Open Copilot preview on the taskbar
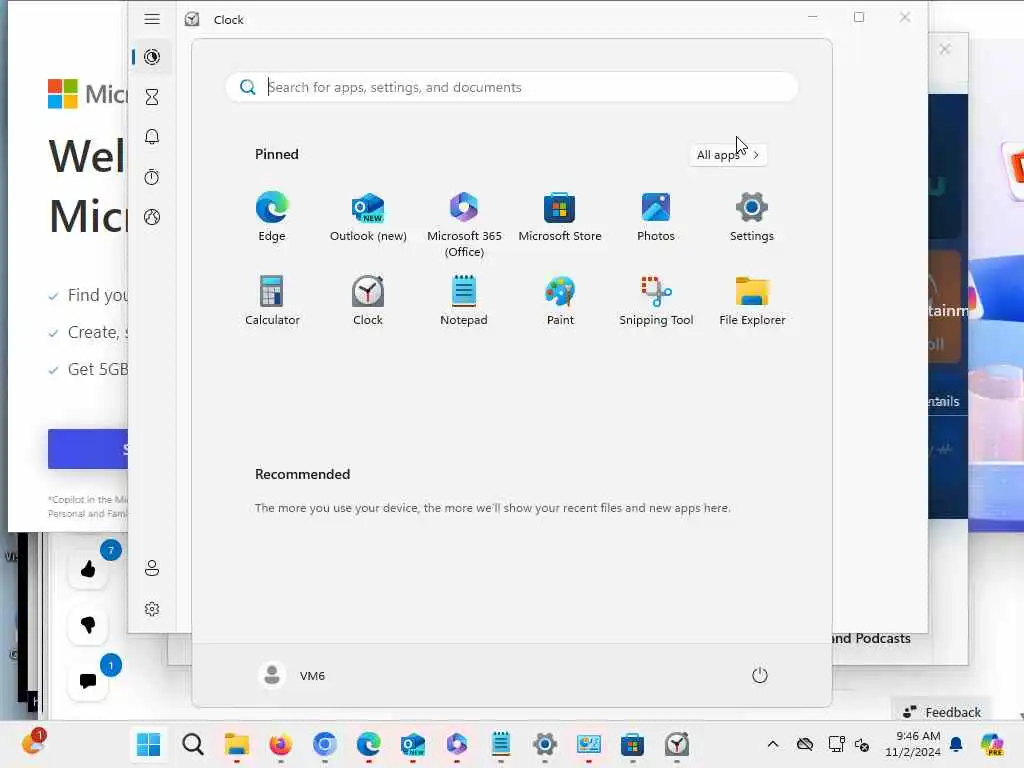This screenshot has height=768, width=1024. (x=992, y=744)
